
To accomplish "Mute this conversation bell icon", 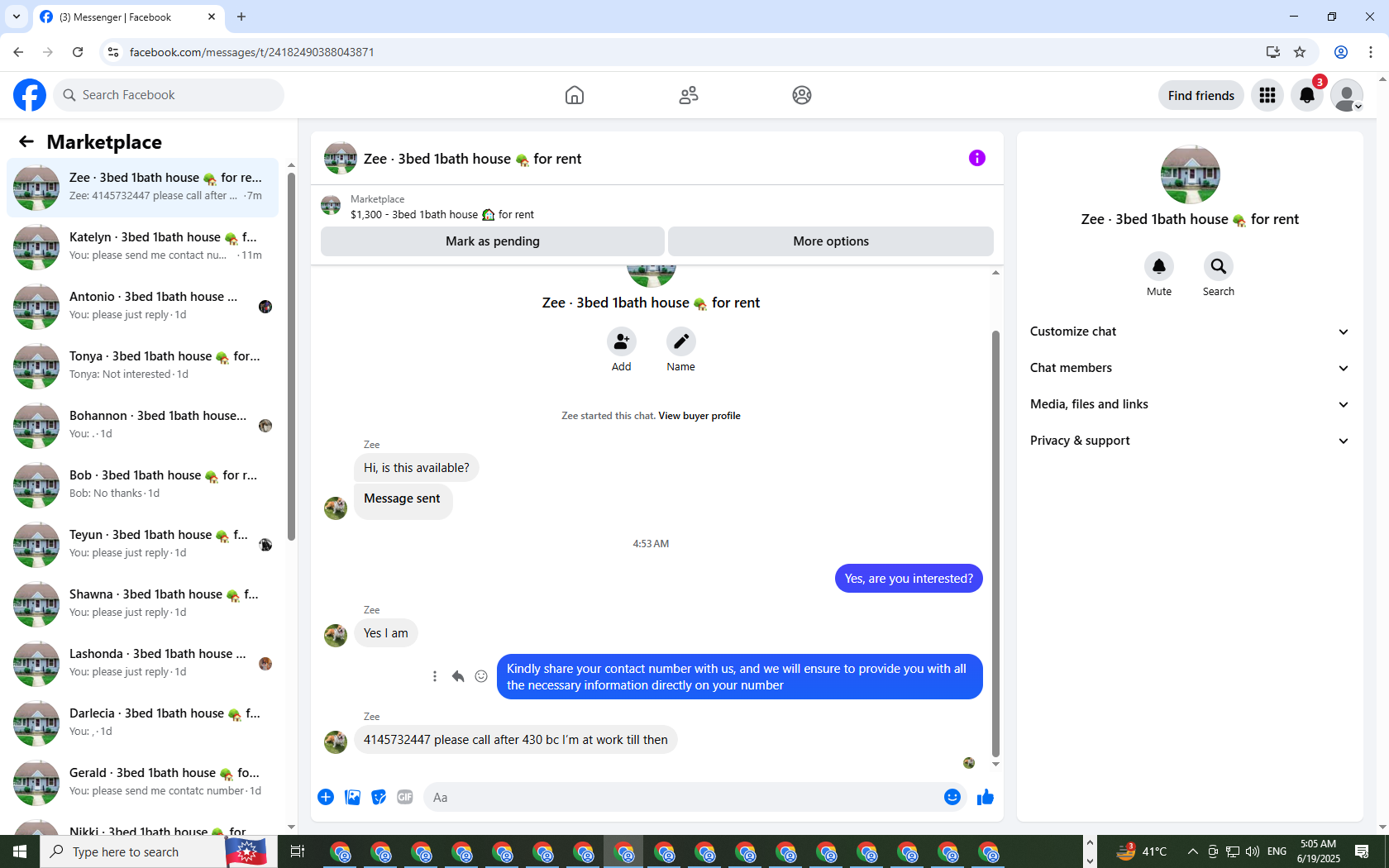I will pos(1159,266).
